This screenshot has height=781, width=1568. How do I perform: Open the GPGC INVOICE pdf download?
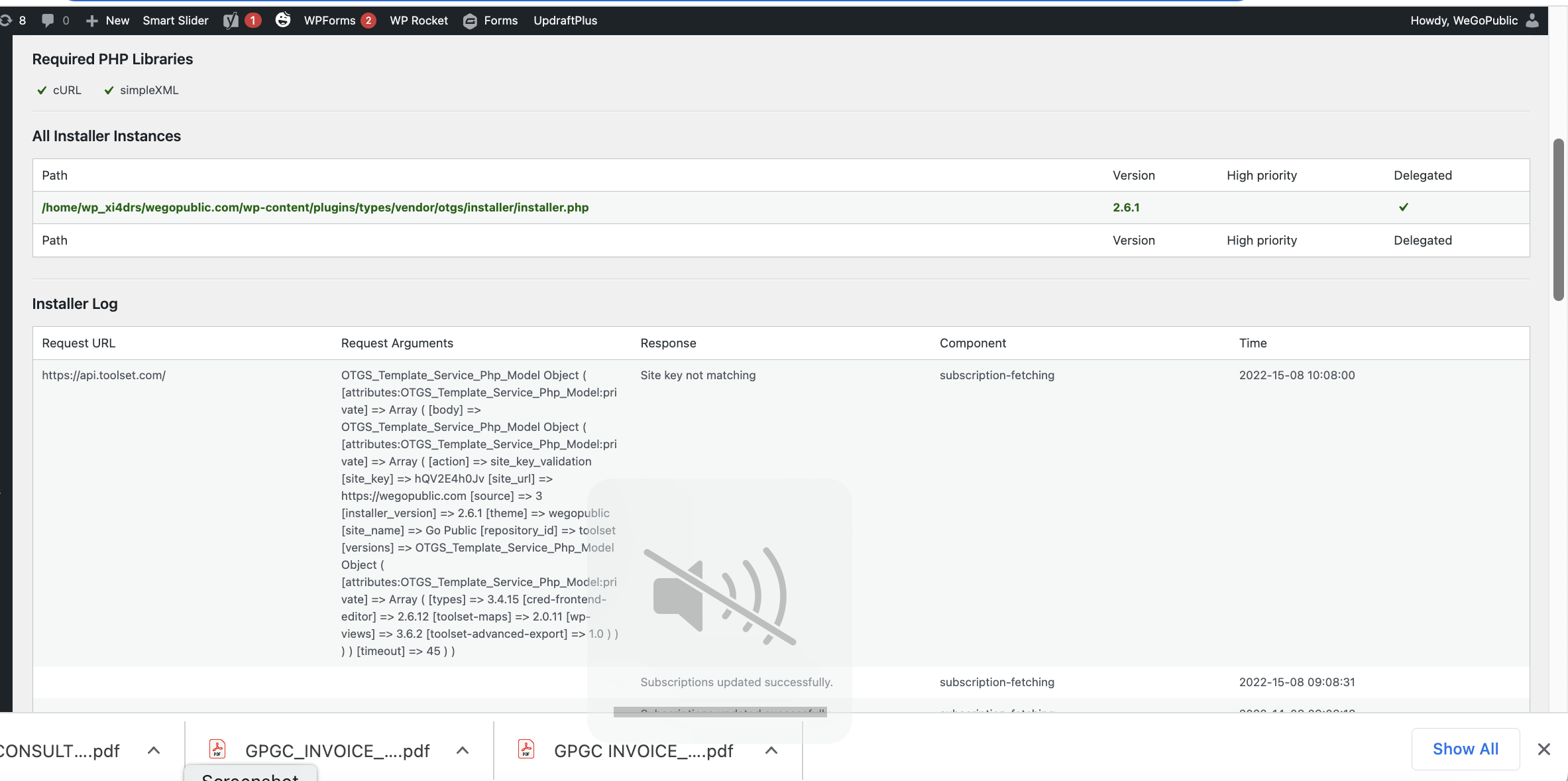[x=644, y=751]
